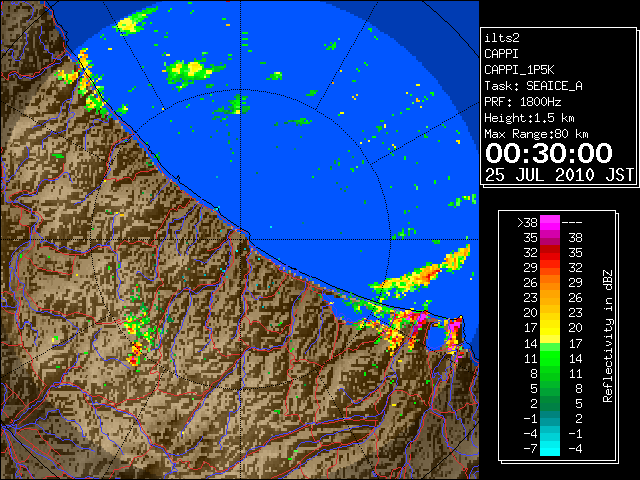Click the 'Max Range:80 km' text
Screen dimensions: 640x480
coord(536,134)
